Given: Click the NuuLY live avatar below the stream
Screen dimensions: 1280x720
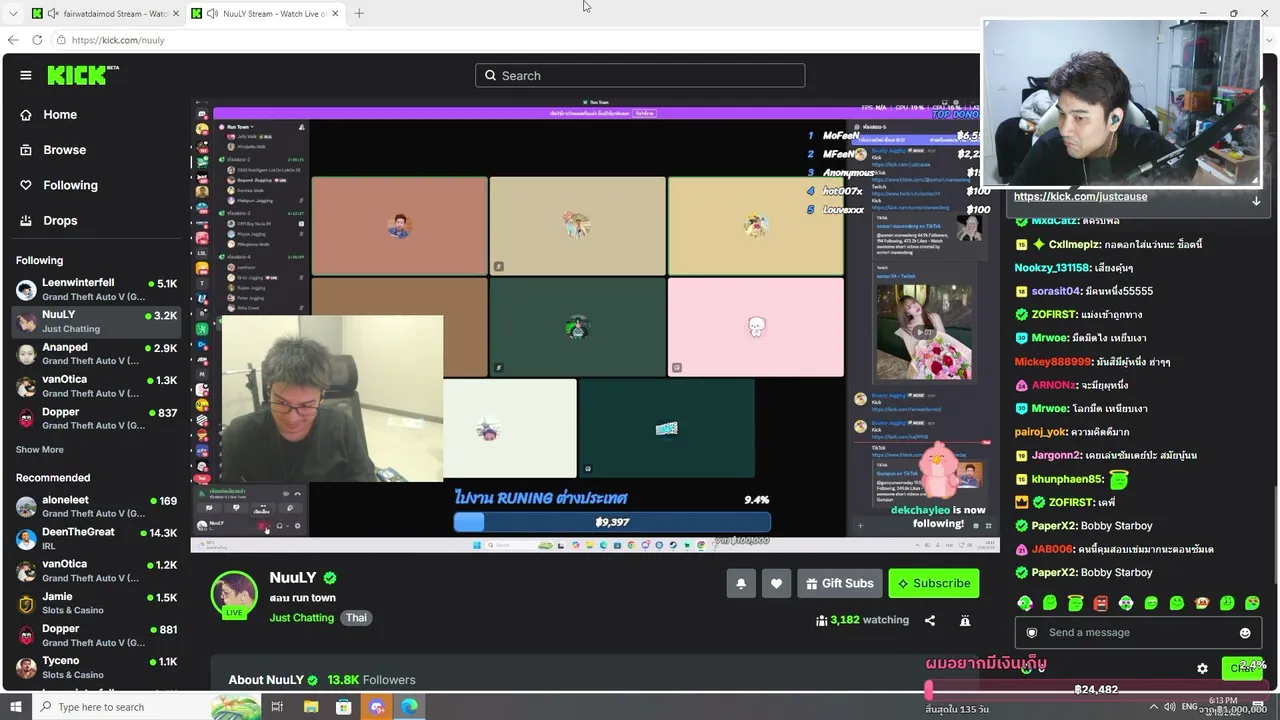Looking at the screenshot, I should (234, 595).
